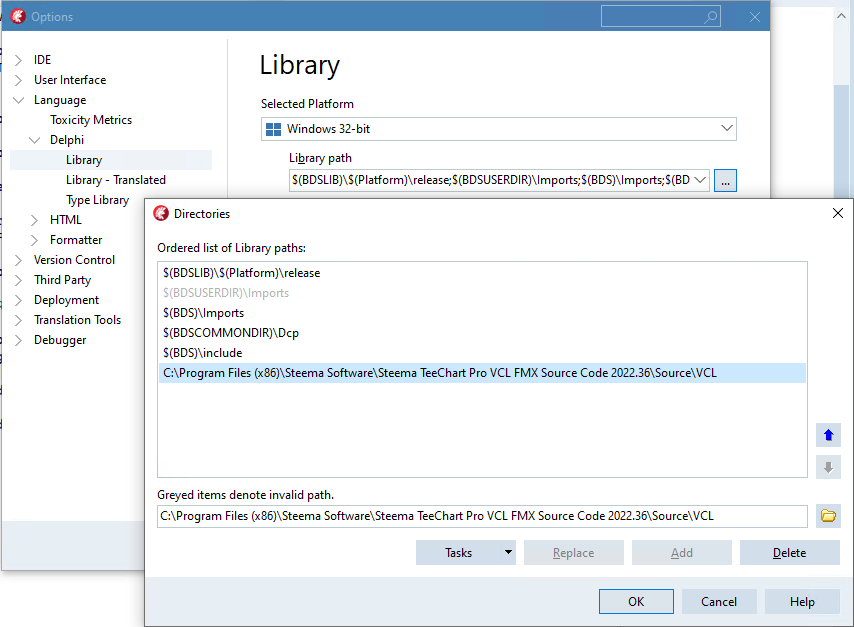Select Type Library tree item
Viewport: 854px width, 627px height.
97,200
